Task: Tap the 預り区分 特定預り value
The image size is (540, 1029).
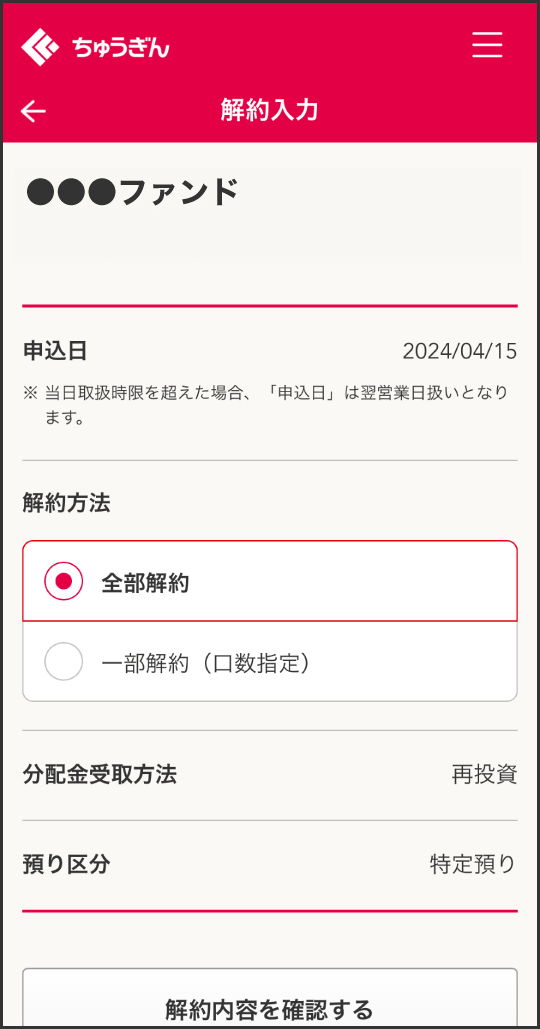Action: (x=473, y=864)
